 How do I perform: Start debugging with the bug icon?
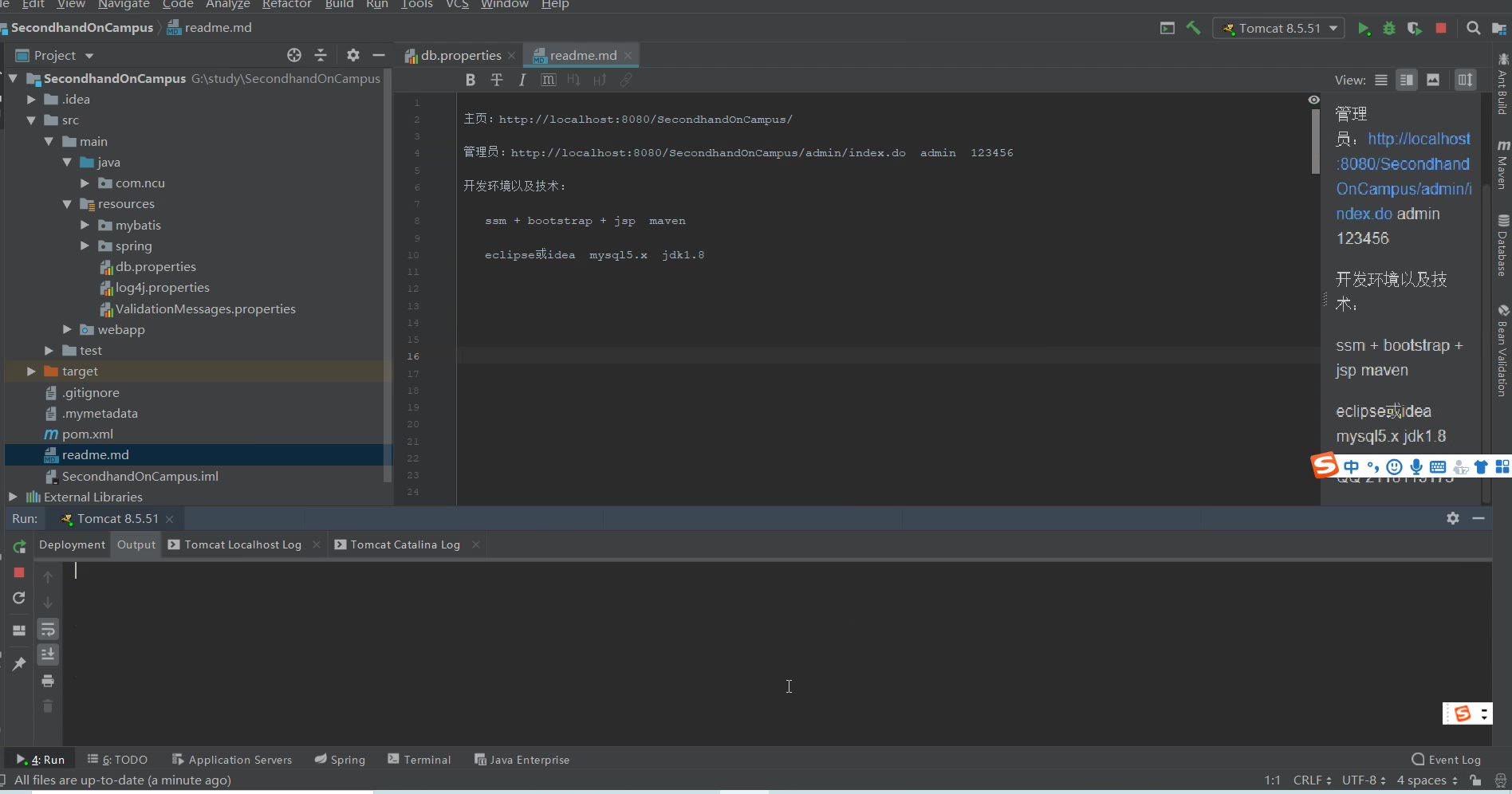point(1389,29)
